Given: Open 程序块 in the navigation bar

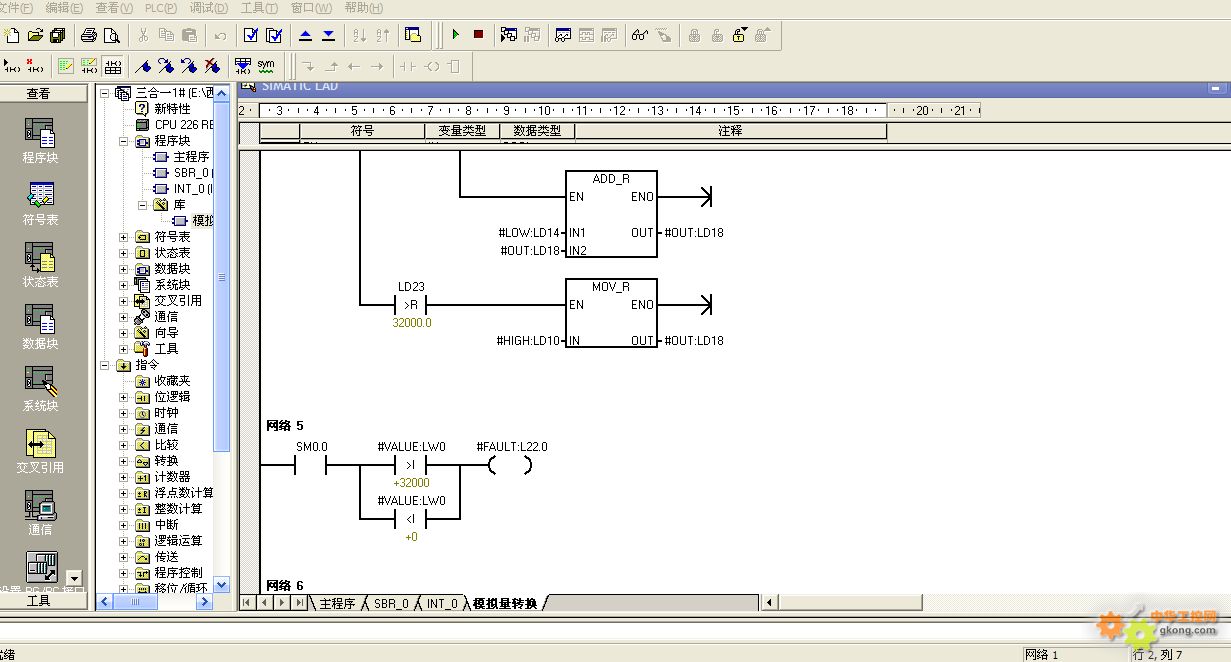Looking at the screenshot, I should tap(41, 141).
